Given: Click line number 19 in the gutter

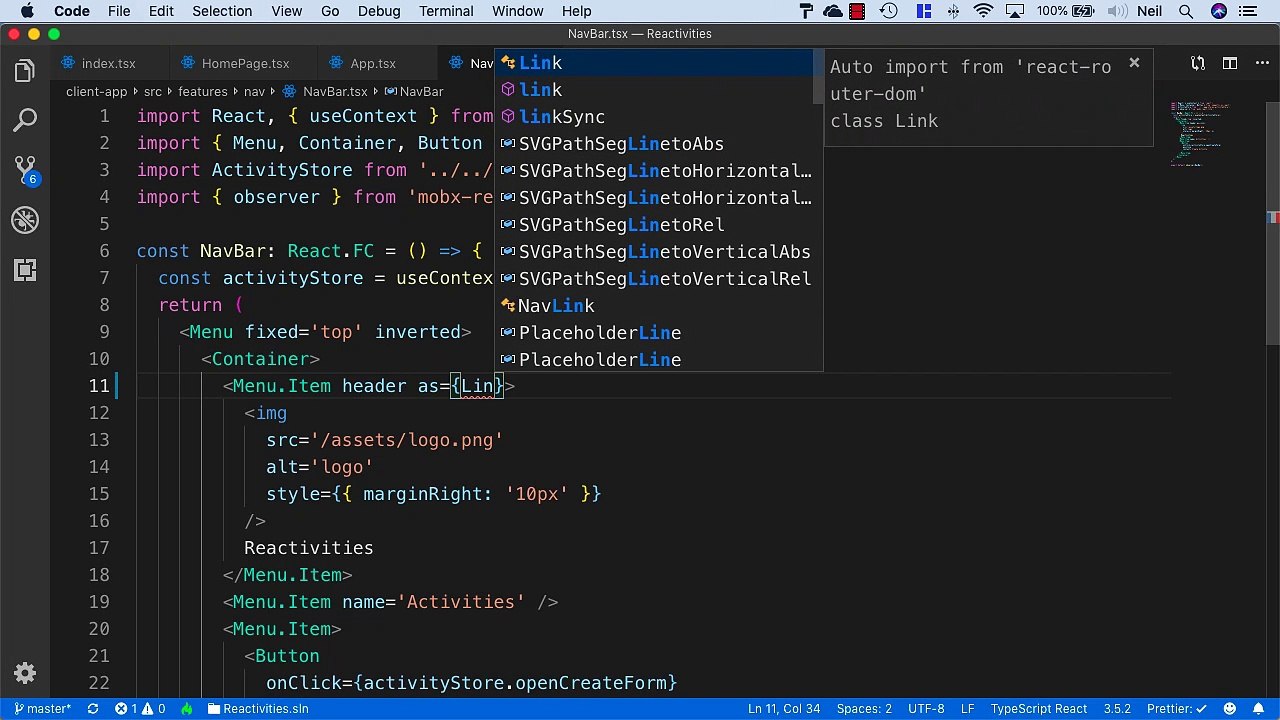Looking at the screenshot, I should [98, 602].
